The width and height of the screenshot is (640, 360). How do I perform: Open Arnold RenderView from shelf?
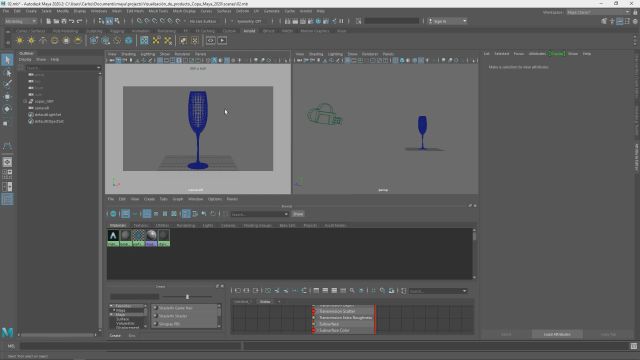(x=211, y=40)
